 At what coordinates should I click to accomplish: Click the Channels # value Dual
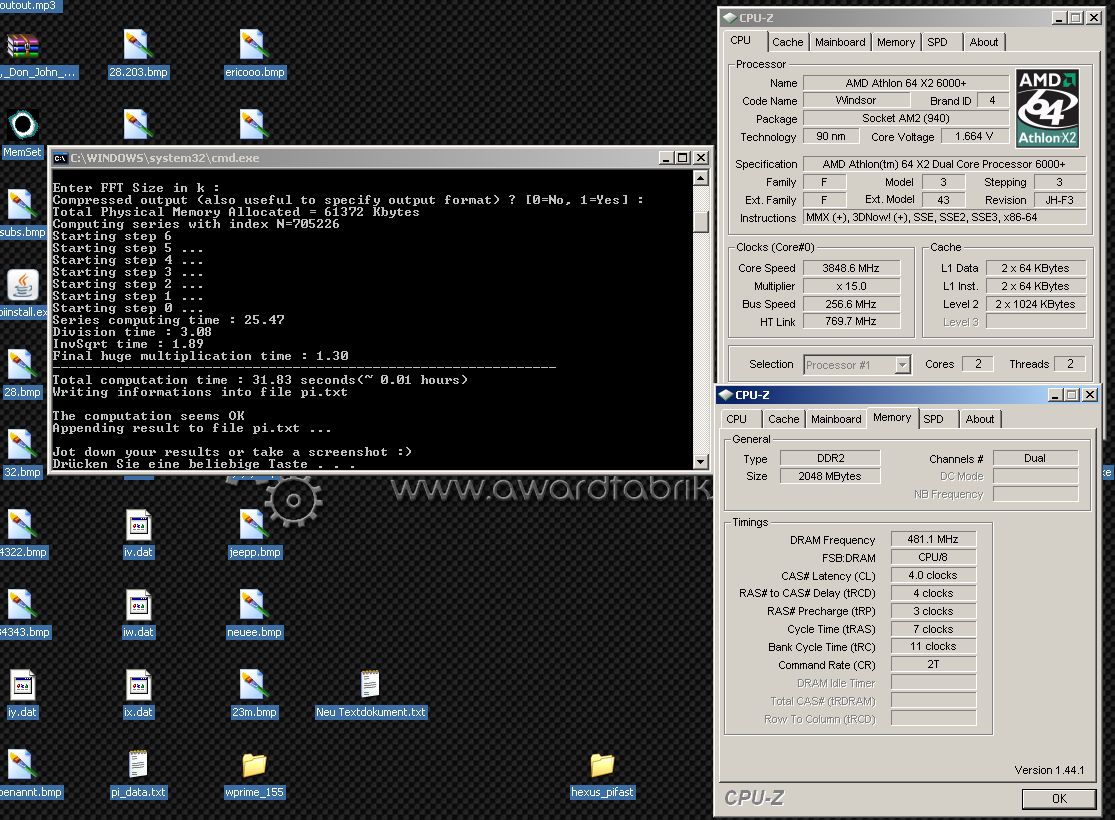coord(1035,458)
